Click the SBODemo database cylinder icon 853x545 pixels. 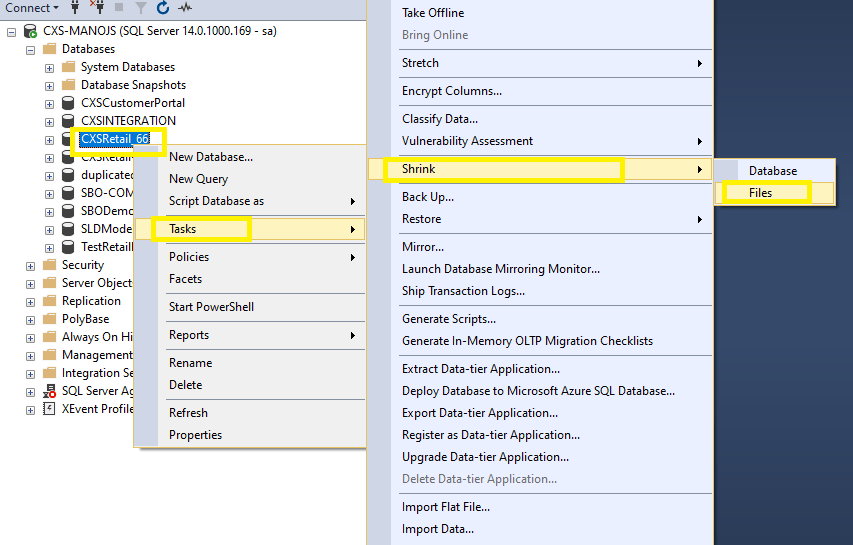[68, 210]
